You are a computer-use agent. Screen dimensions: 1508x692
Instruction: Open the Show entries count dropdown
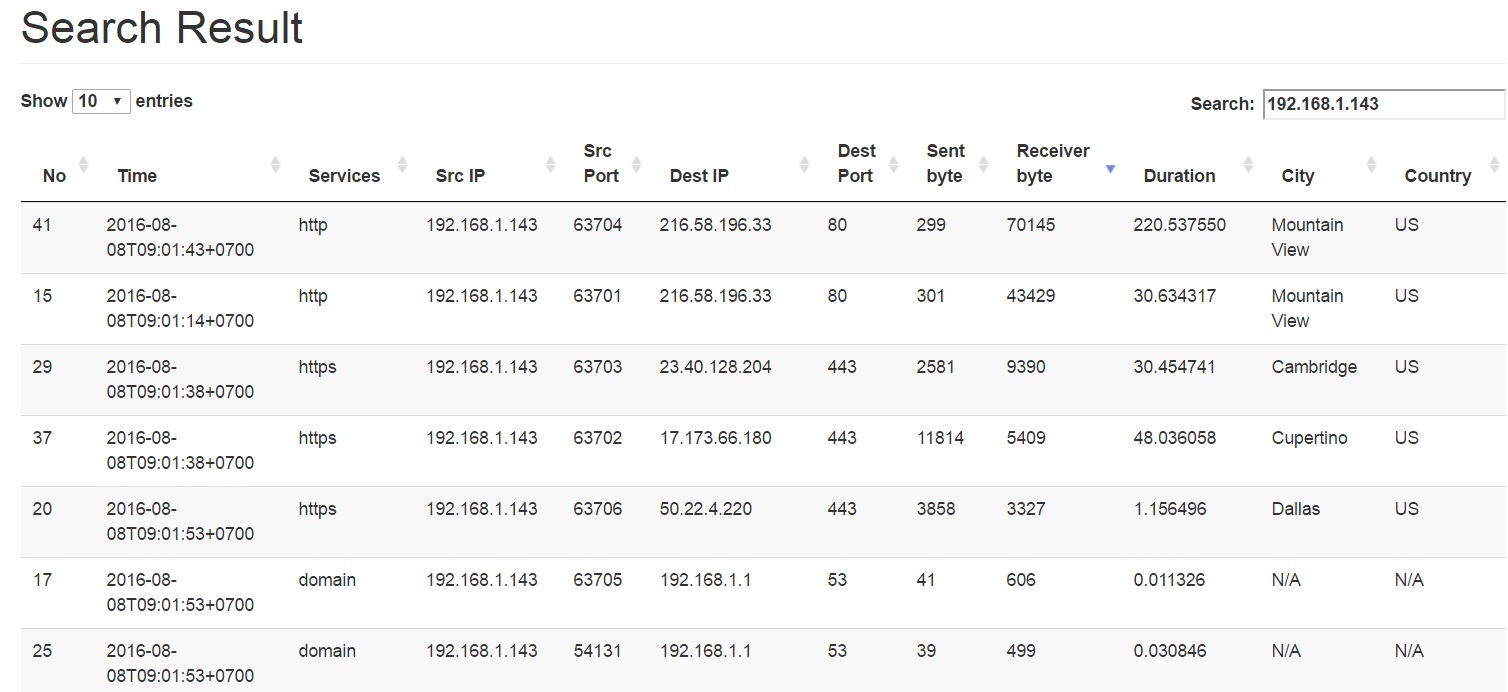pyautogui.click(x=101, y=101)
